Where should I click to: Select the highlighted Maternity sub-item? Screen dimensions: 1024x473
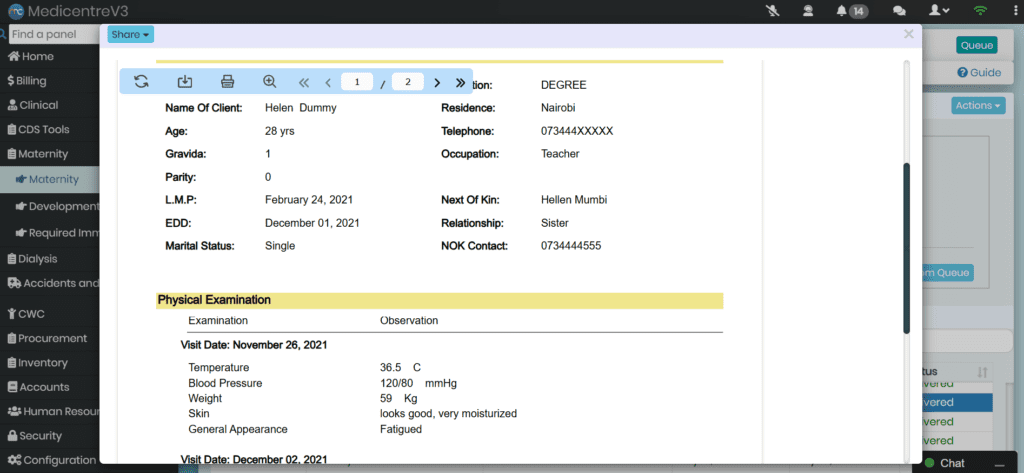50,179
